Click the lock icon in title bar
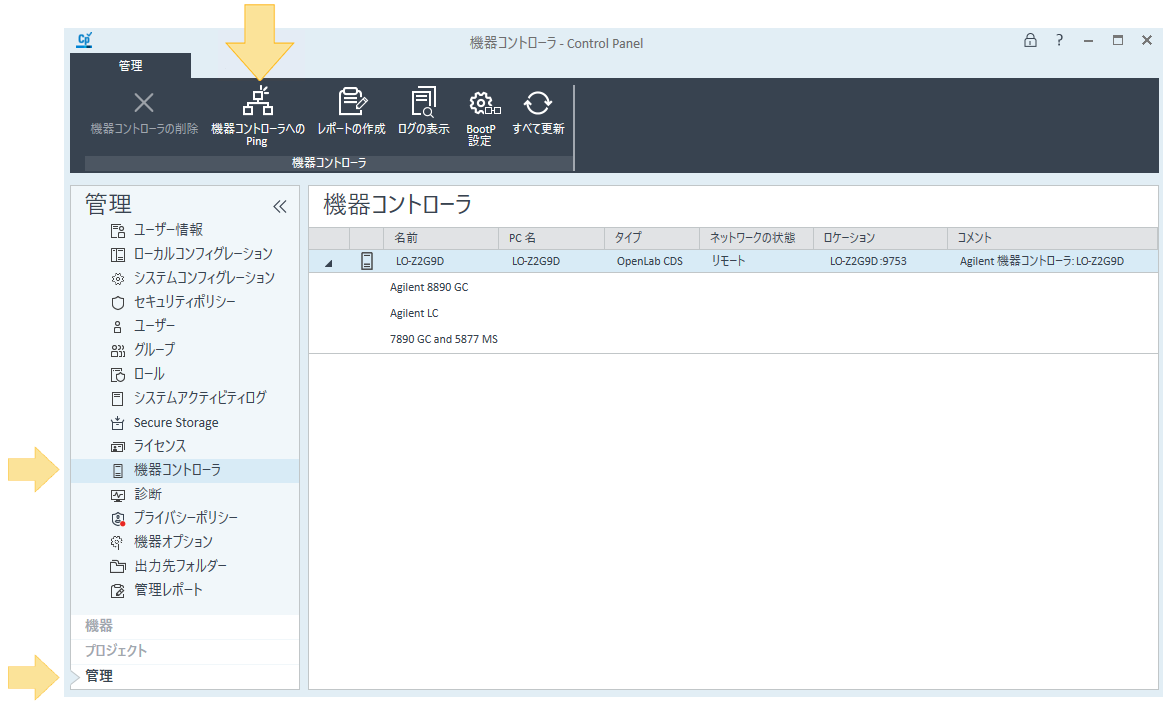 (x=1030, y=41)
